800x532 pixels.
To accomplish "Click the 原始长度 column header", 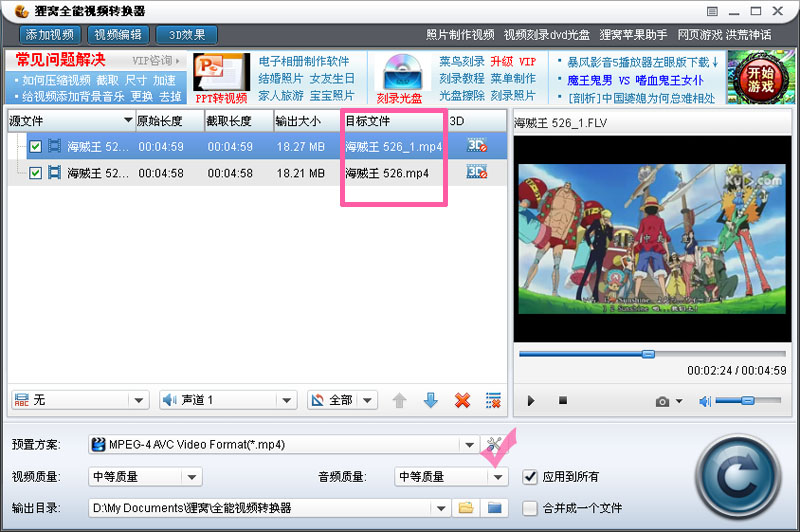I will tap(170, 121).
